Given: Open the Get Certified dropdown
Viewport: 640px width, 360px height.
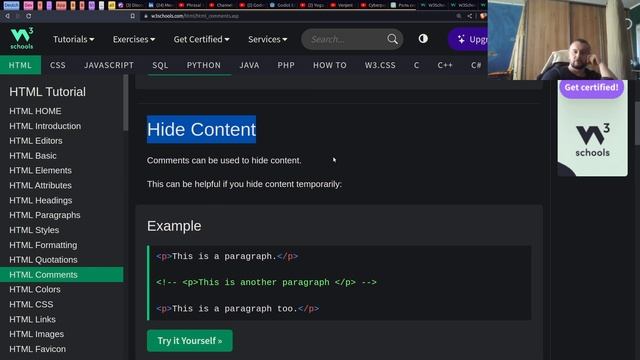Looking at the screenshot, I should [x=202, y=39].
